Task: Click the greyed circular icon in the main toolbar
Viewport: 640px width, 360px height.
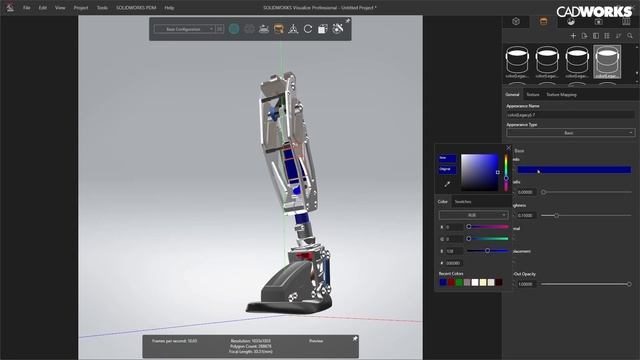Action: (249, 29)
